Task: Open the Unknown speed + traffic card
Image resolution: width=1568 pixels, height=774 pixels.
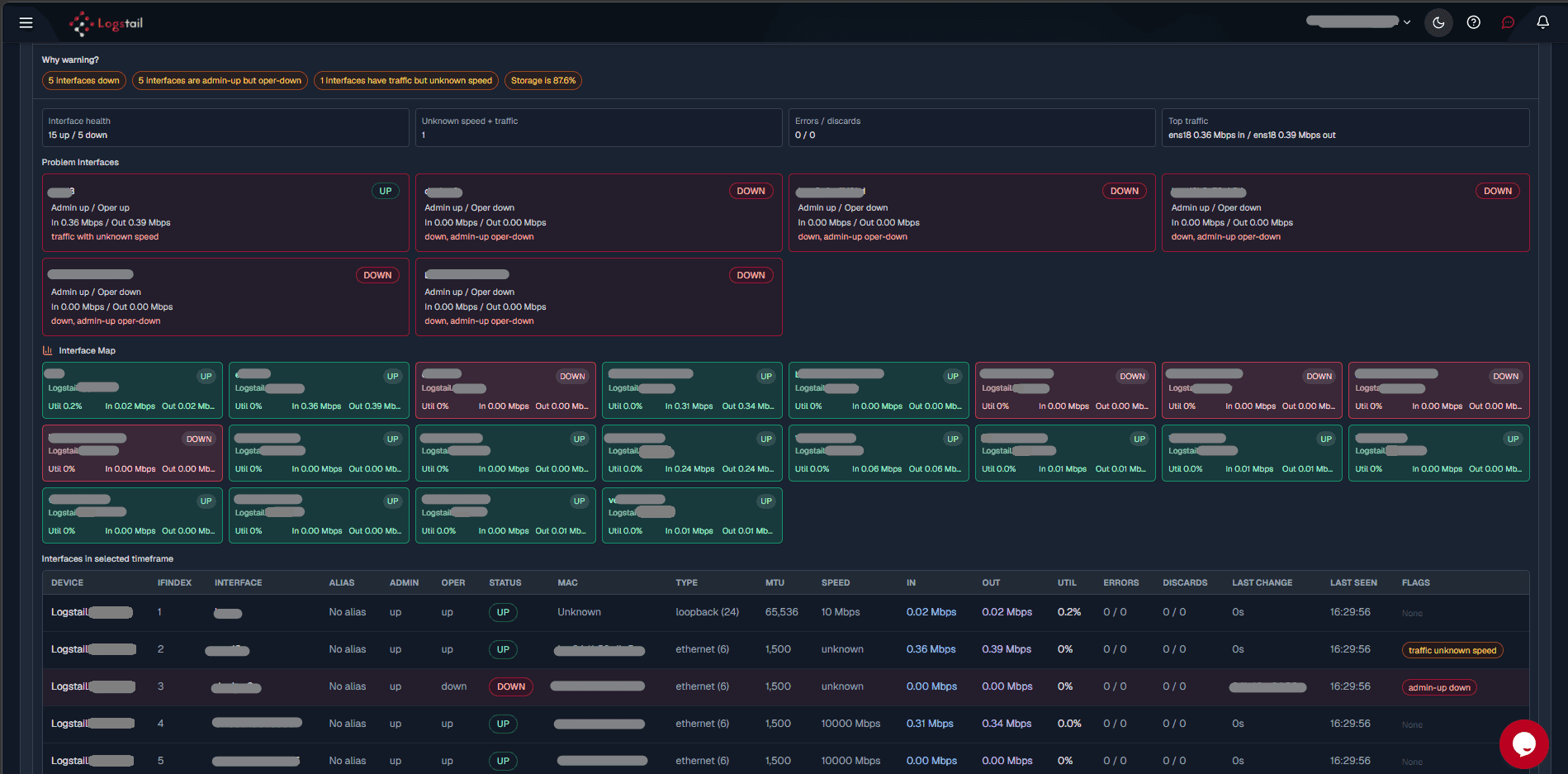Action: click(599, 128)
